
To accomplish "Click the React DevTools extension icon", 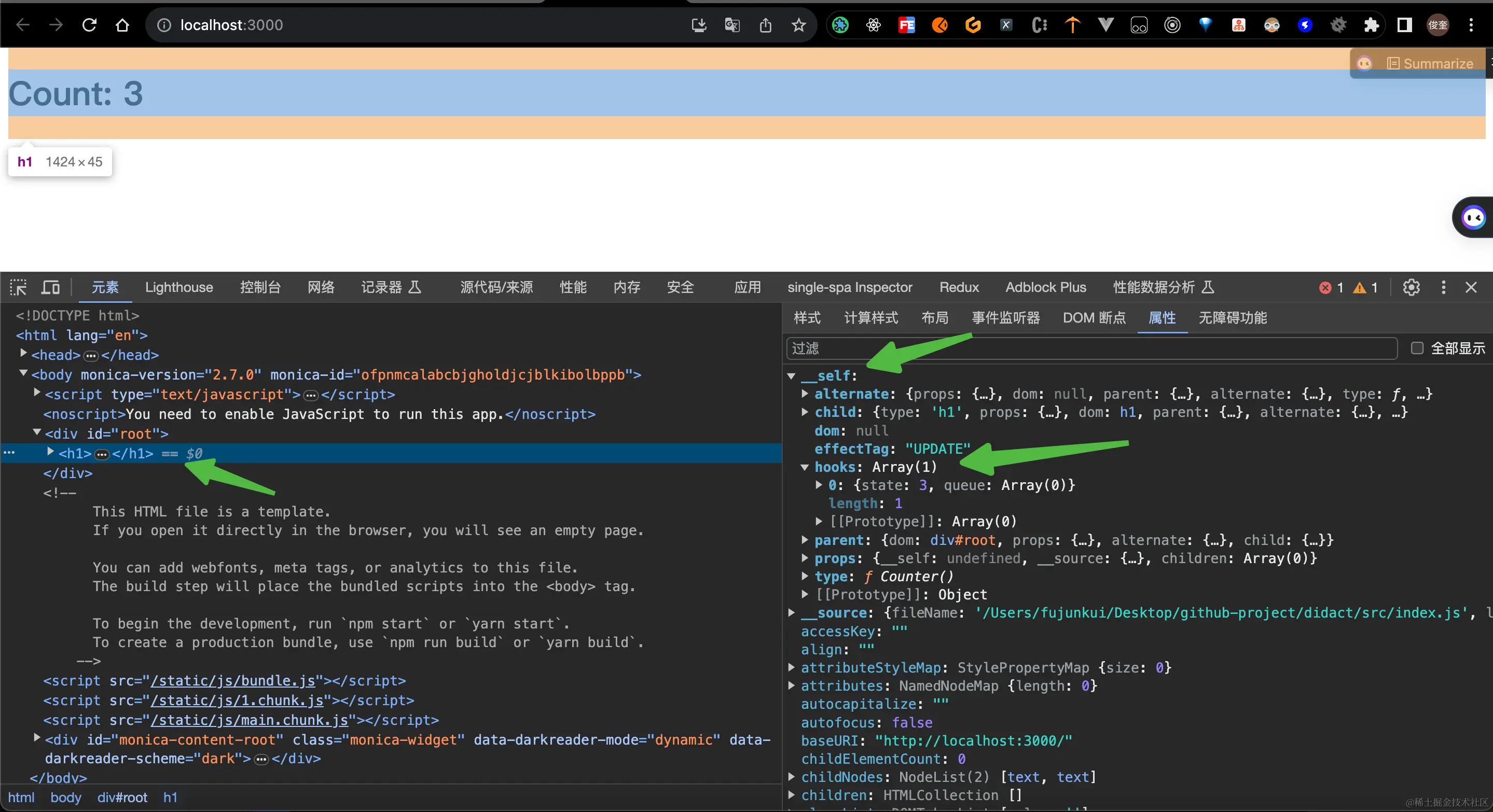I will [874, 25].
